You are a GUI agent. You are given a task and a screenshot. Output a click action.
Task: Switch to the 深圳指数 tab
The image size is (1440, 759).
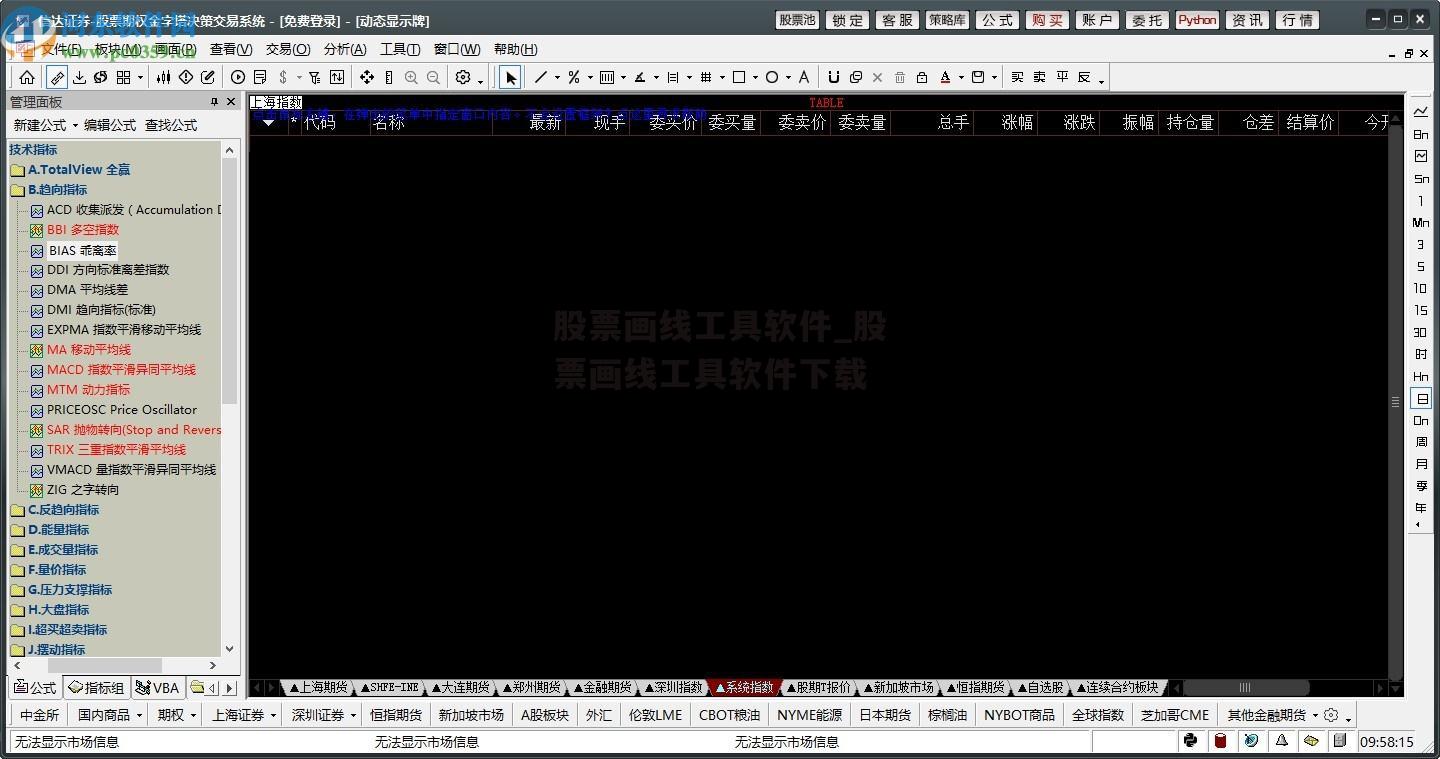click(673, 687)
